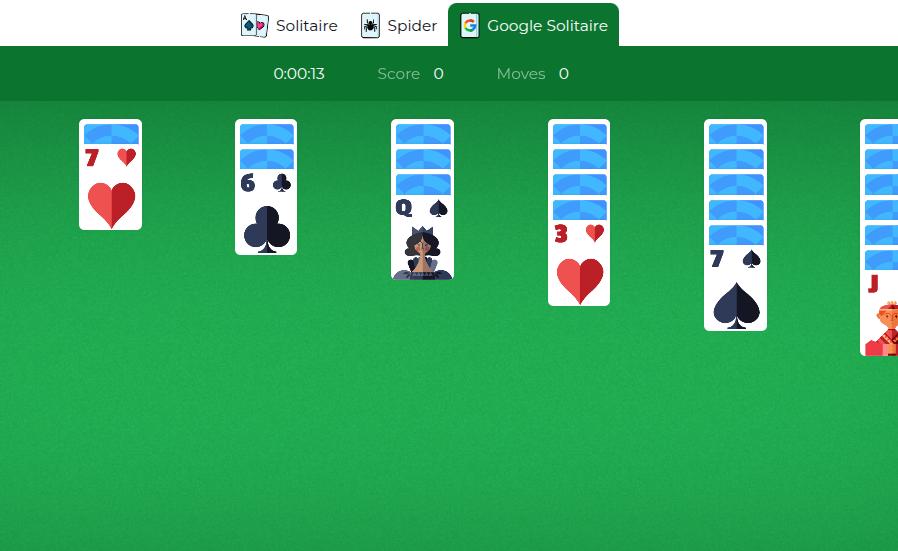The image size is (898, 551).
Task: Click the Solitaire cards icon
Action: [254, 25]
